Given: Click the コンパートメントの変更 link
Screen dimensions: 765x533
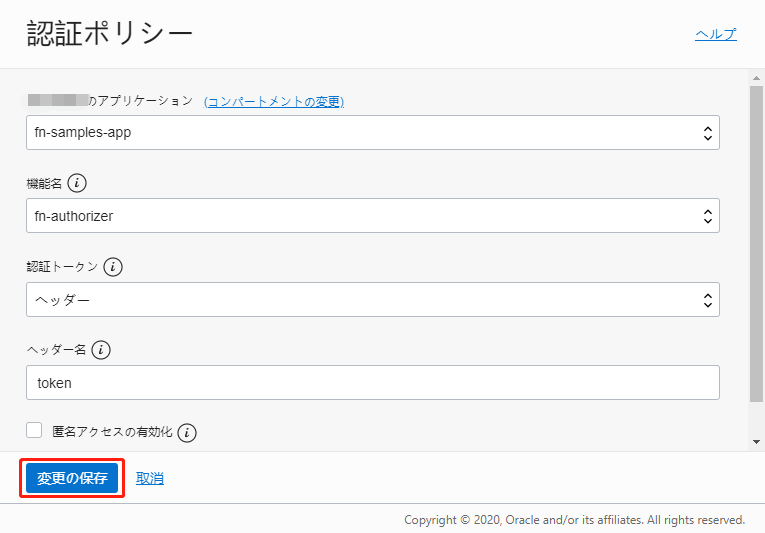Looking at the screenshot, I should 274,101.
